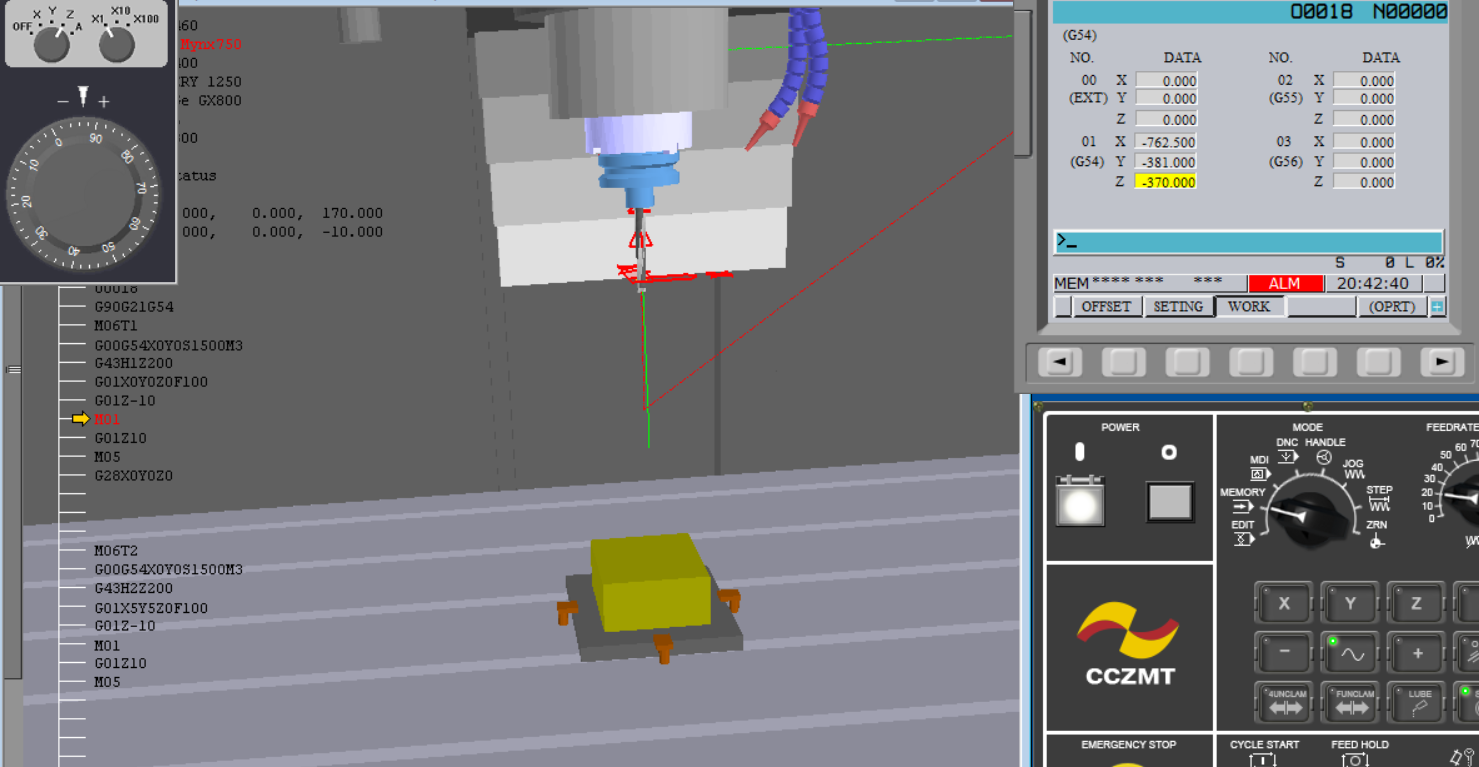Click the yellow workpiece block
The width and height of the screenshot is (1479, 767).
click(651, 583)
